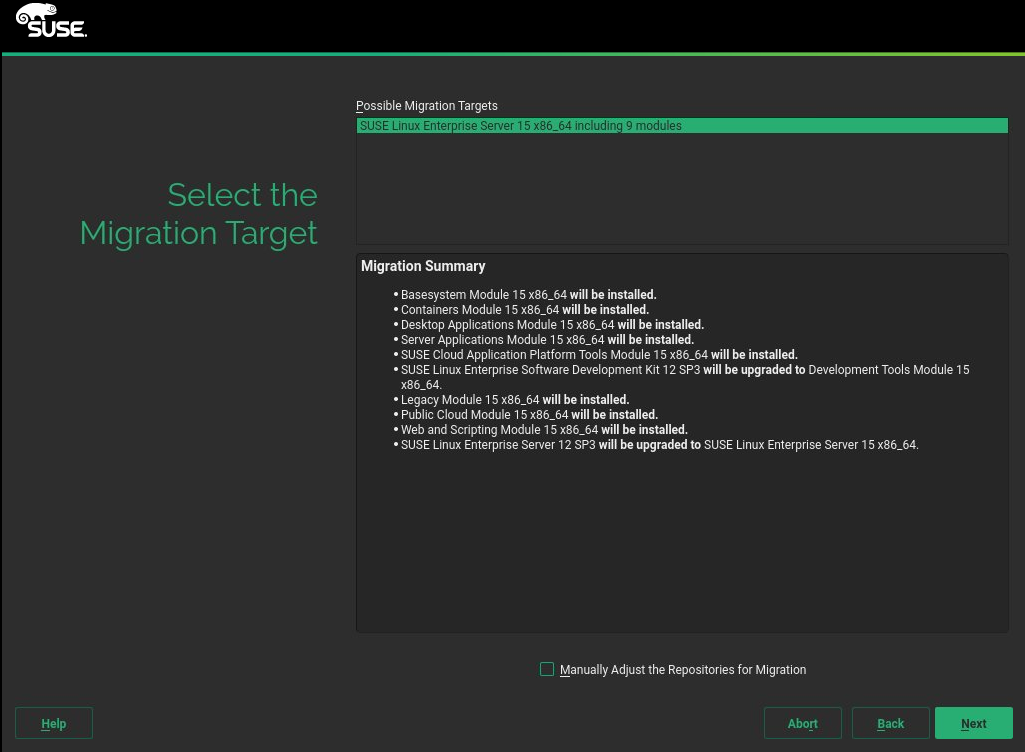Click the Enterprise Server 12 SP3 upgrade line
This screenshot has height=752, width=1025.
pyautogui.click(x=659, y=445)
